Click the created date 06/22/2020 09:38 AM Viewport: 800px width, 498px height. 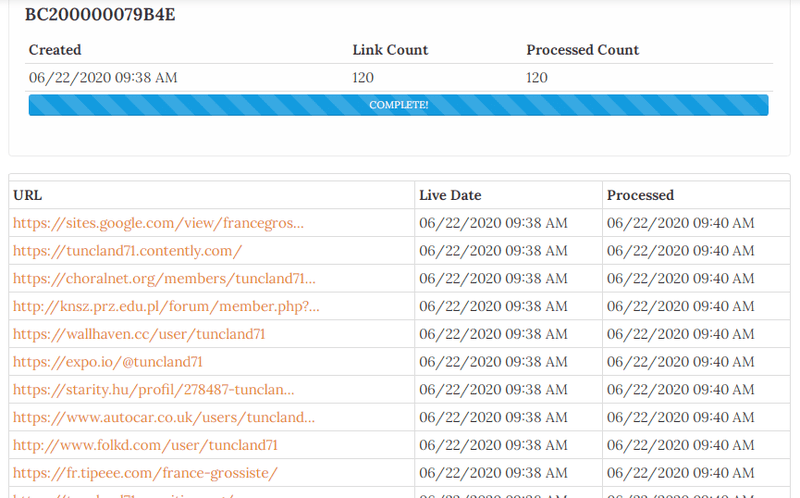point(103,78)
